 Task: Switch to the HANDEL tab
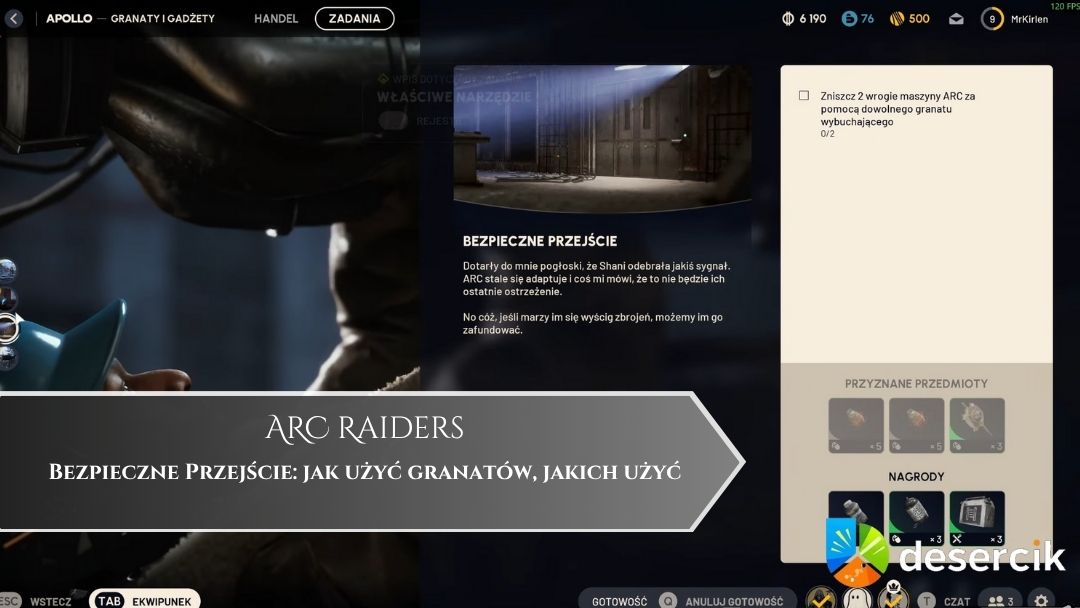pos(276,18)
